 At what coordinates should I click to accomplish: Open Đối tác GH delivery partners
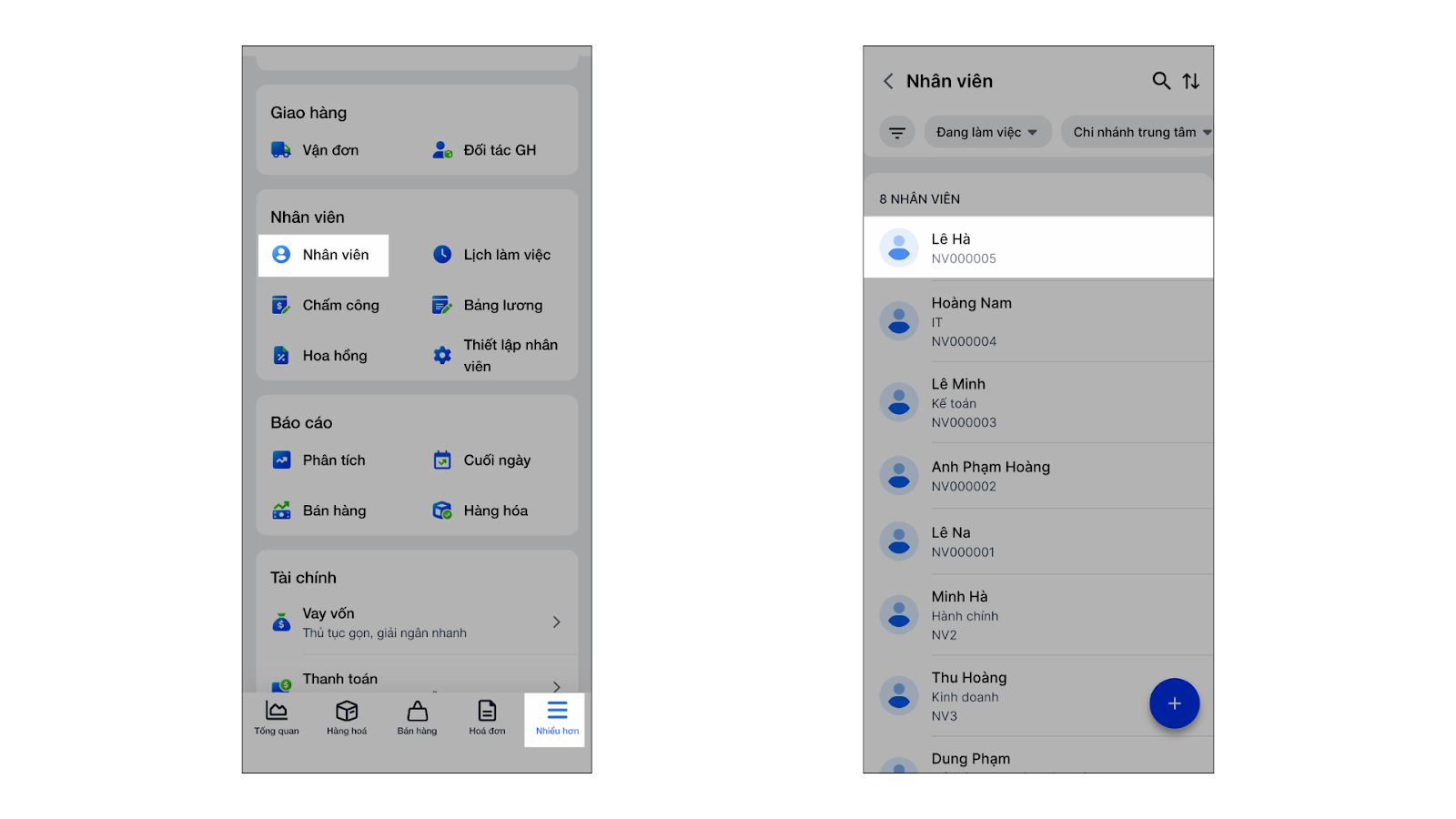(484, 150)
